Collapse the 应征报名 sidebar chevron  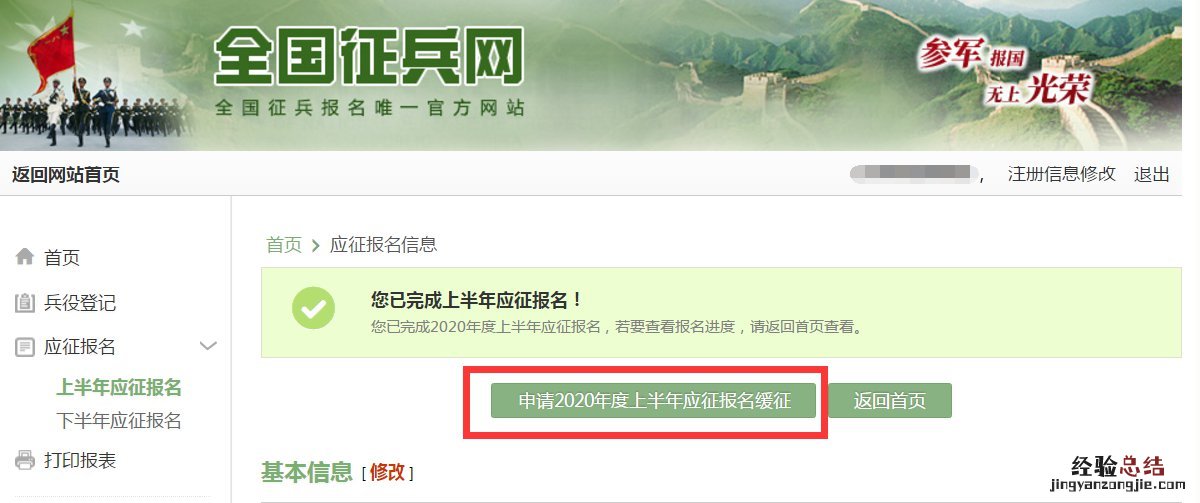[x=208, y=347]
